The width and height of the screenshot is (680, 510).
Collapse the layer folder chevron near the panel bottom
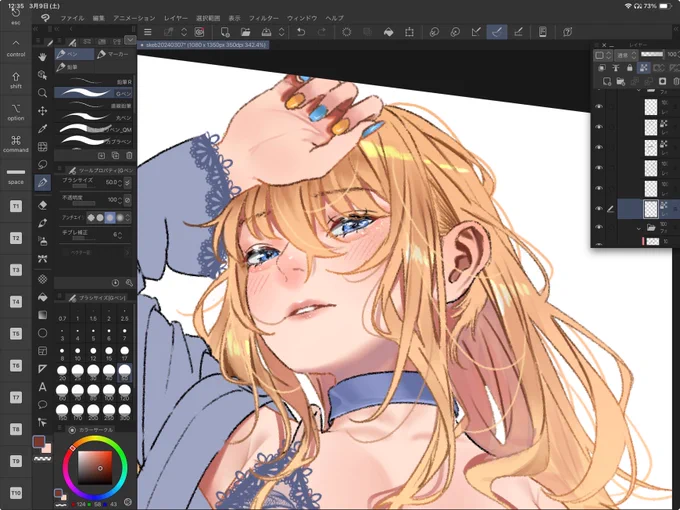click(638, 228)
